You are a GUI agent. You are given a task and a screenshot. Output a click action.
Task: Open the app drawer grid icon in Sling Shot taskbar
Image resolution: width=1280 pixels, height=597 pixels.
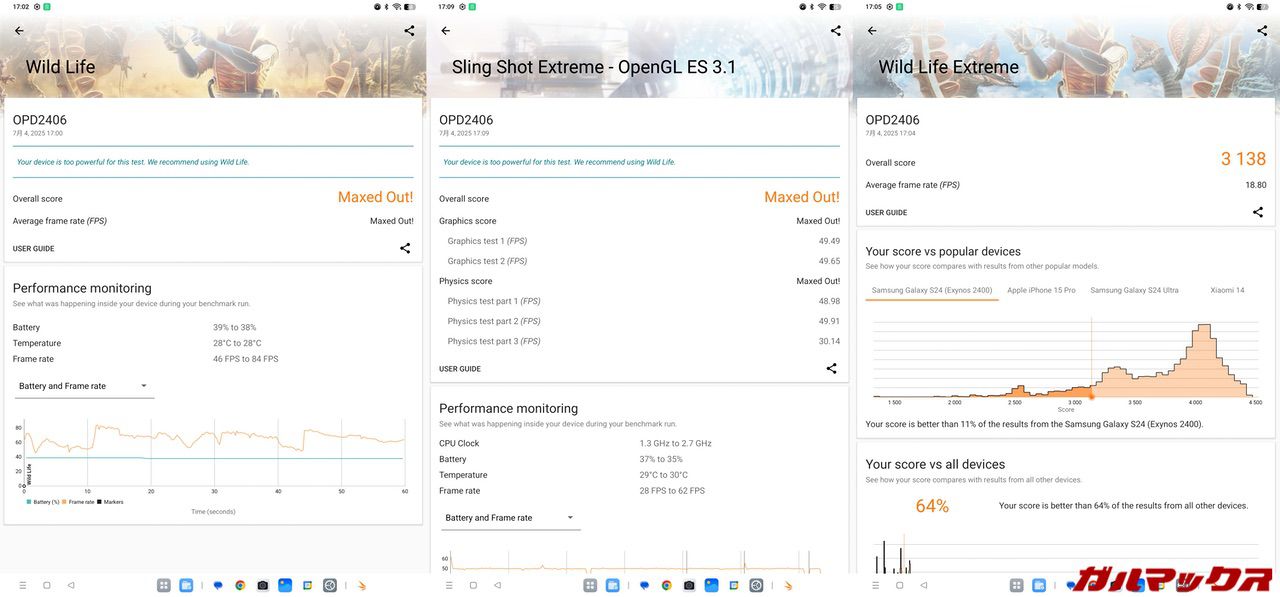point(590,585)
